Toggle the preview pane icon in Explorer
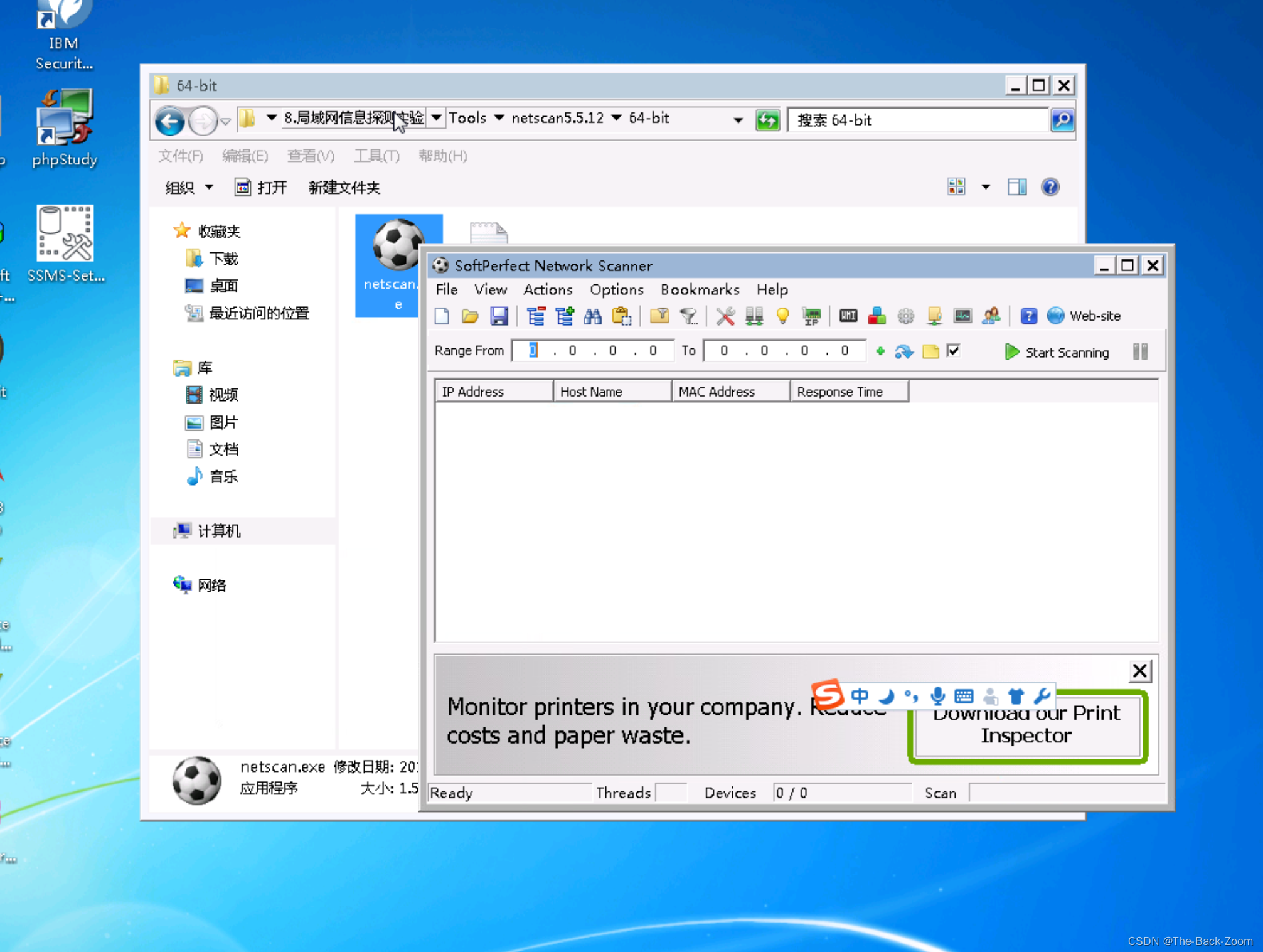1263x952 pixels. pyautogui.click(x=1016, y=187)
